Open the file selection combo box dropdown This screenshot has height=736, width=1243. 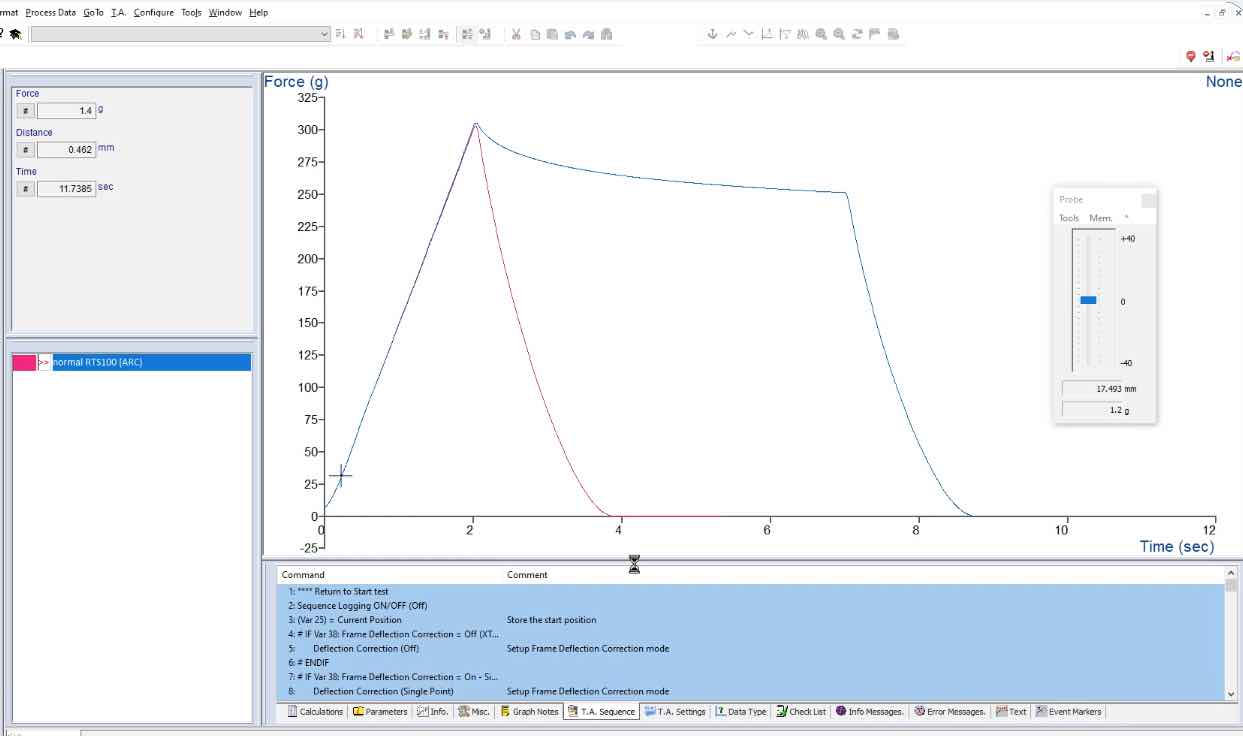(x=323, y=33)
